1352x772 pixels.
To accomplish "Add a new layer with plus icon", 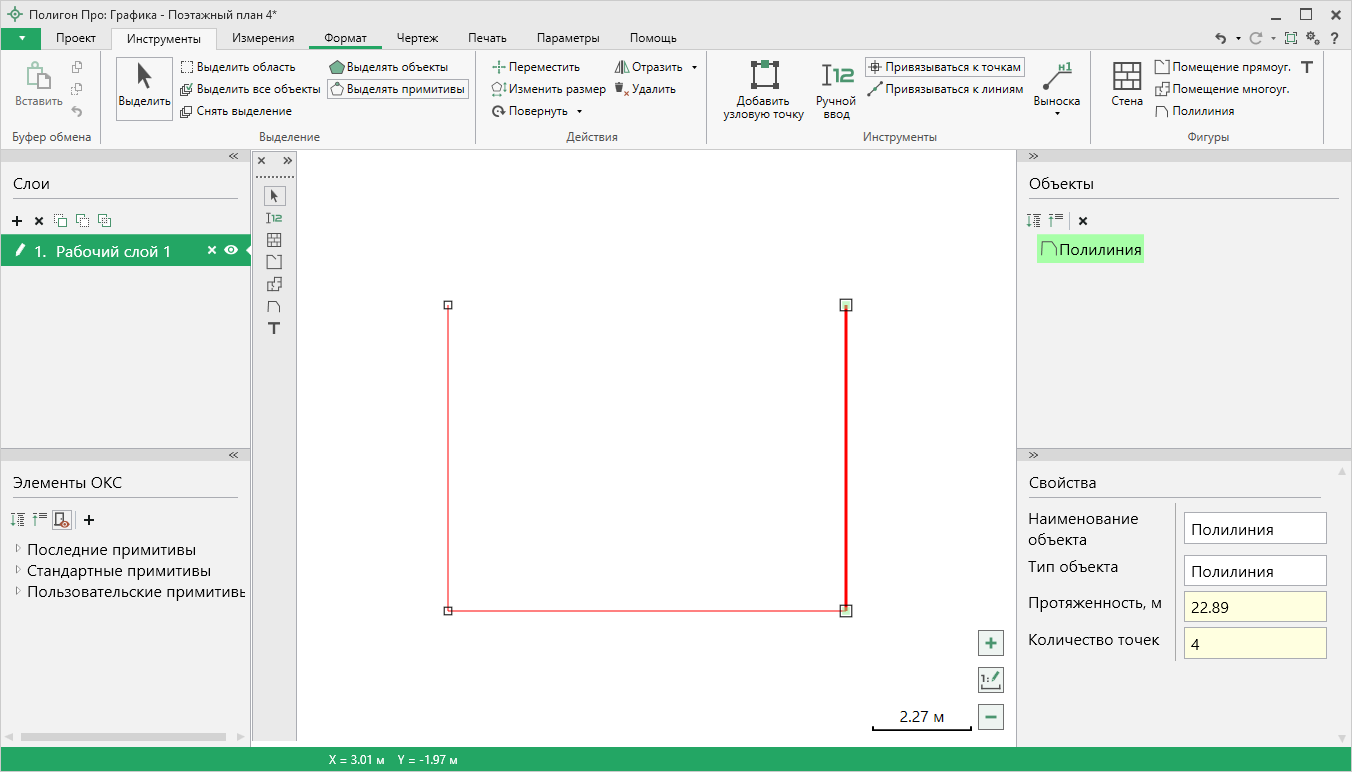I will pyautogui.click(x=17, y=221).
